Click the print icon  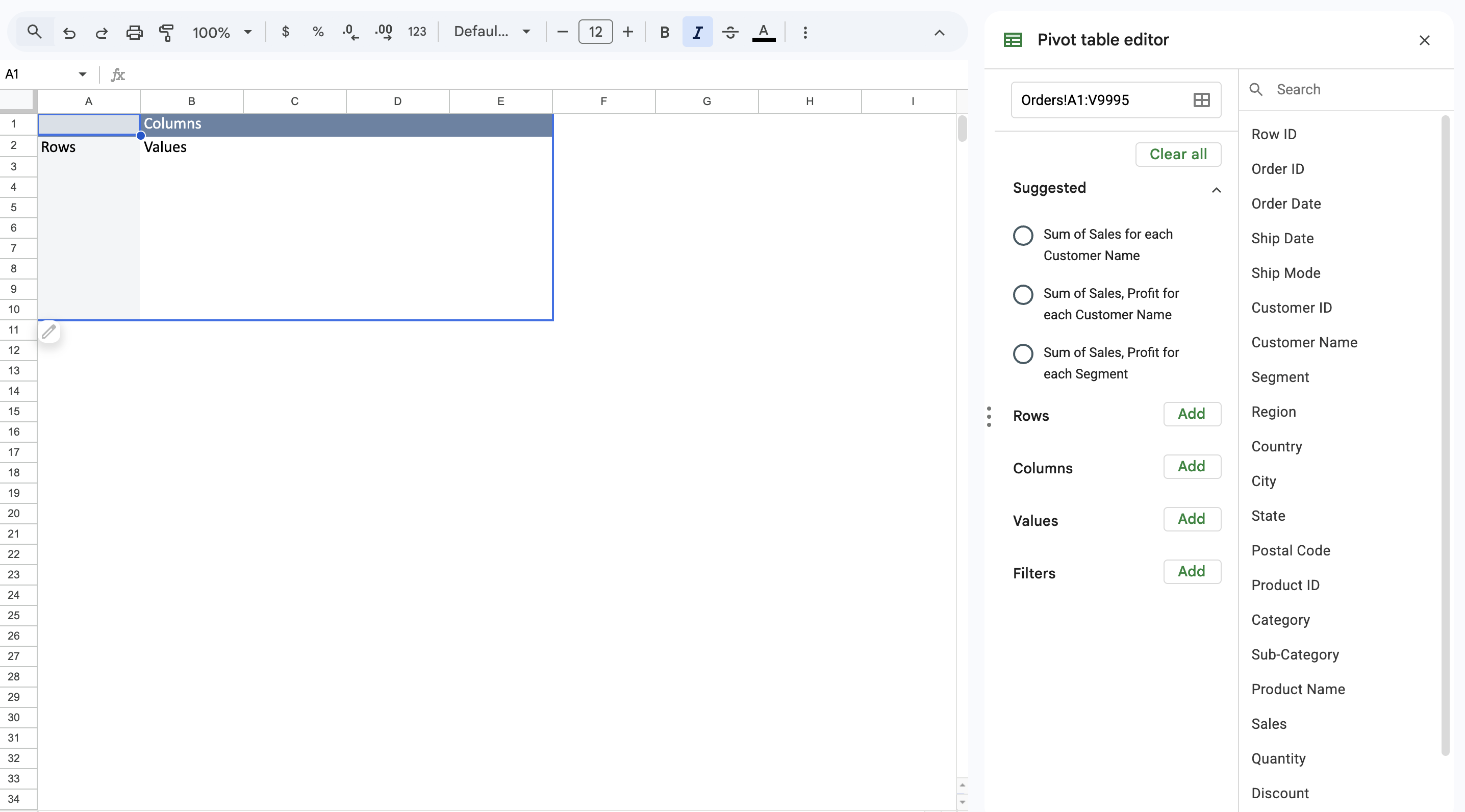(x=134, y=33)
